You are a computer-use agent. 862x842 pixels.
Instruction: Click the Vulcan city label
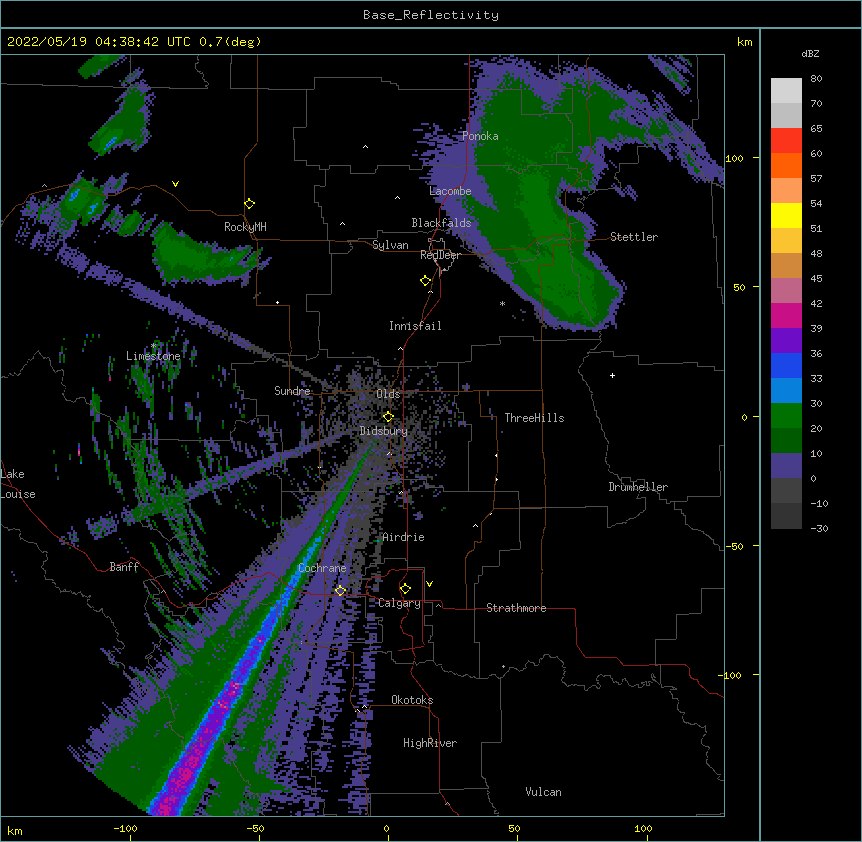(543, 792)
